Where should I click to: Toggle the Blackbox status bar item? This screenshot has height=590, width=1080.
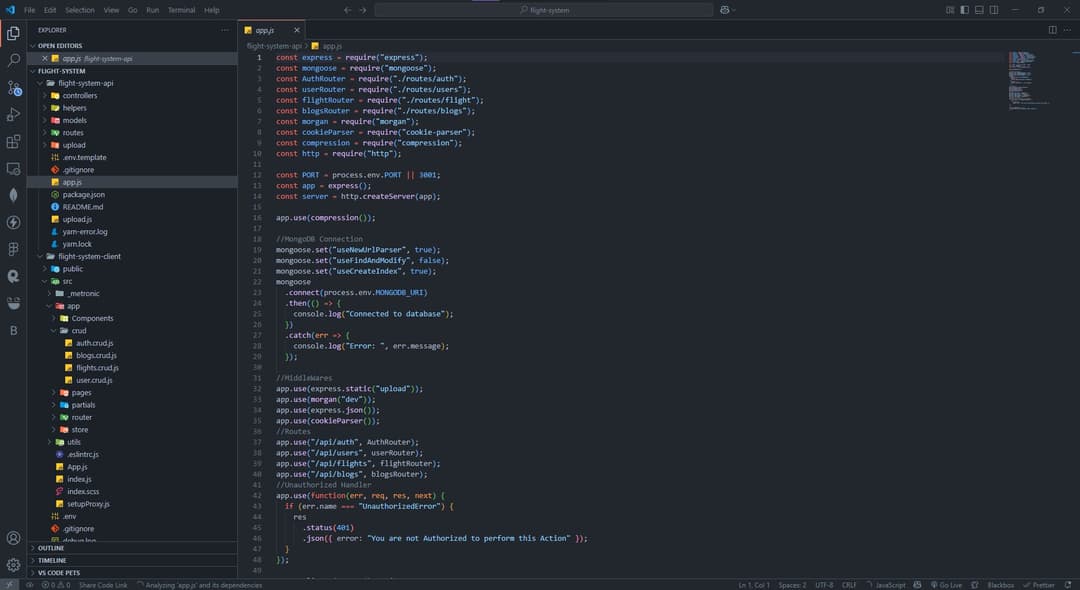click(x=999, y=584)
